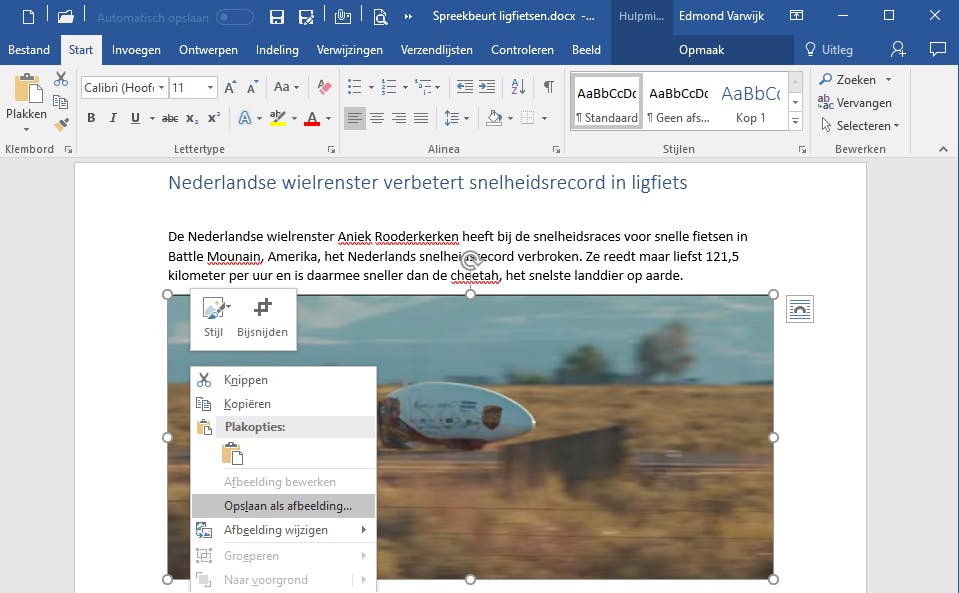Open Afbeelding wijzigen submenu
The width and height of the screenshot is (959, 593).
[283, 530]
